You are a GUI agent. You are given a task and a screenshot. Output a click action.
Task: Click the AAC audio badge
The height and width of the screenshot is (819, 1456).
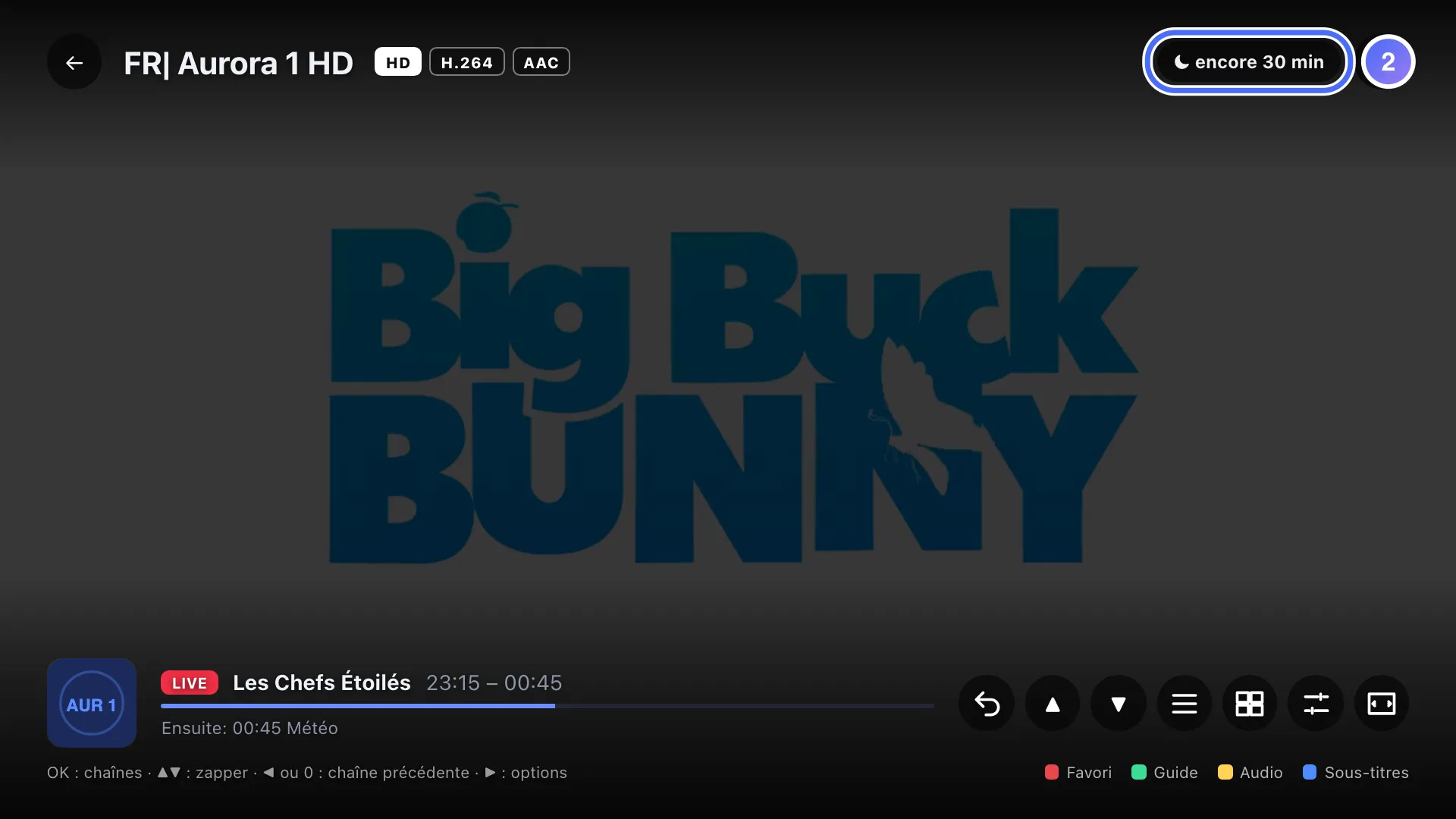point(541,62)
